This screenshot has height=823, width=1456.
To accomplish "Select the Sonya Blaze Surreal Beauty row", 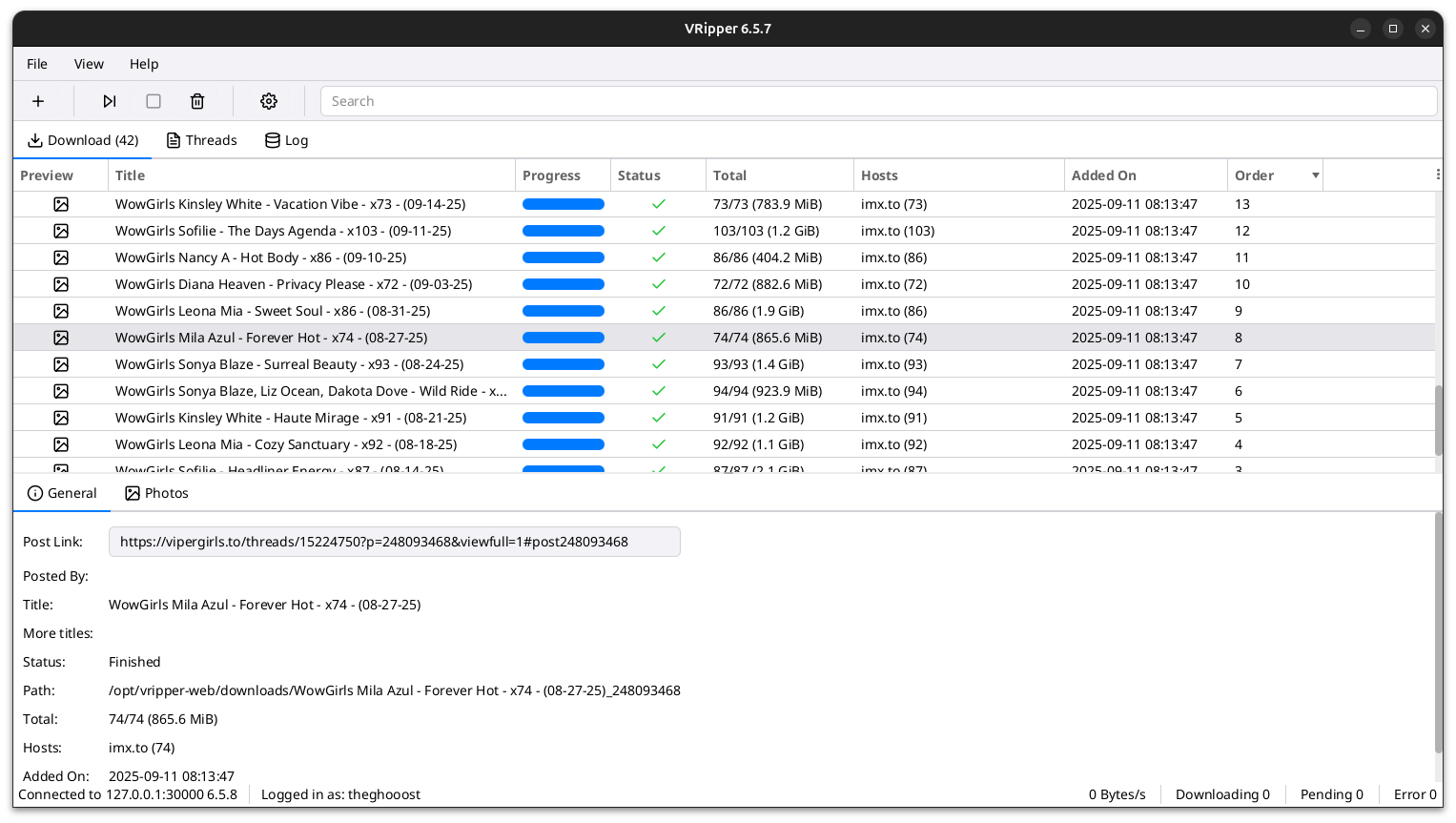I will tap(289, 364).
